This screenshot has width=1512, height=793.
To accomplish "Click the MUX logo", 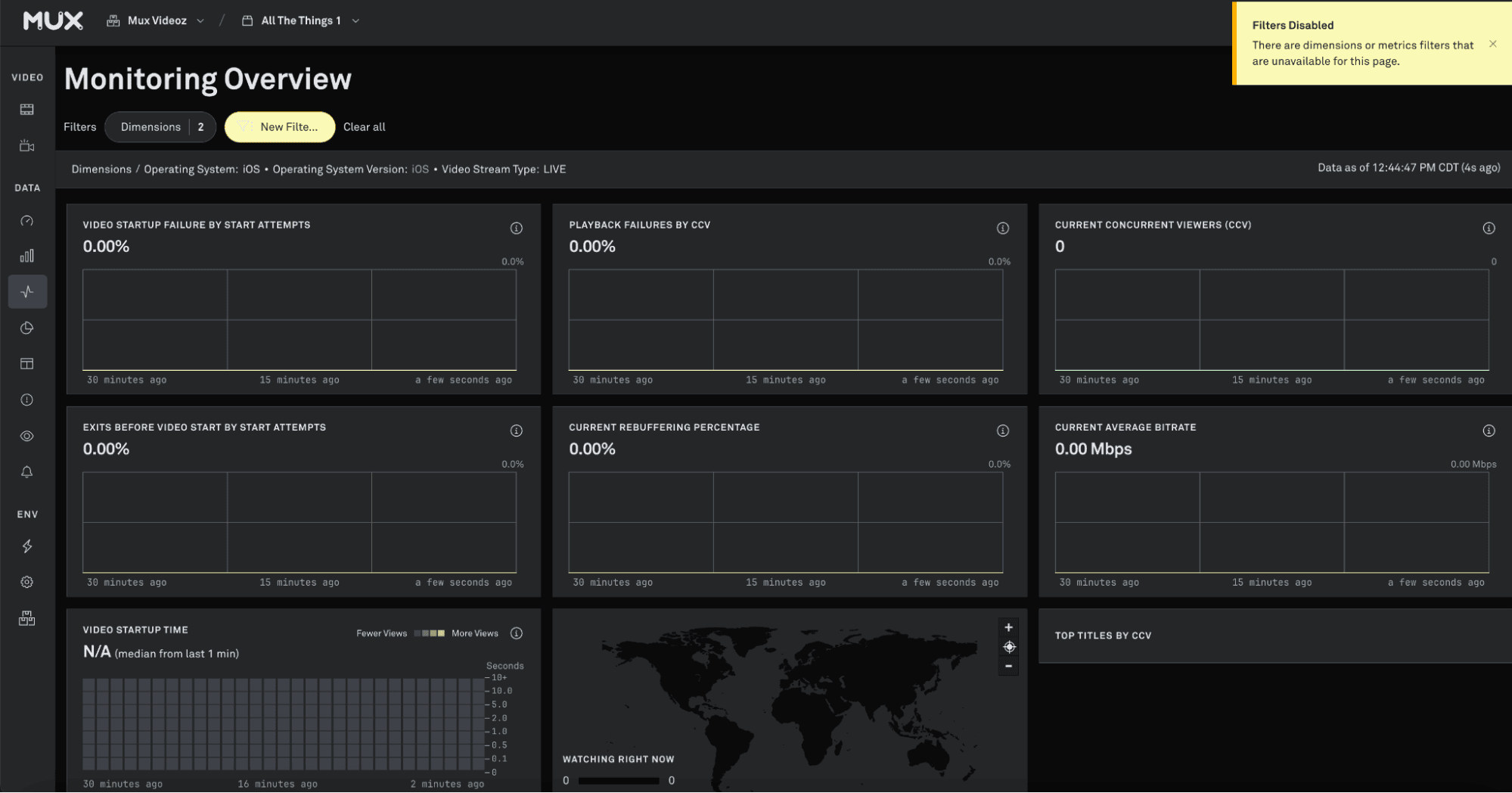I will [x=52, y=20].
